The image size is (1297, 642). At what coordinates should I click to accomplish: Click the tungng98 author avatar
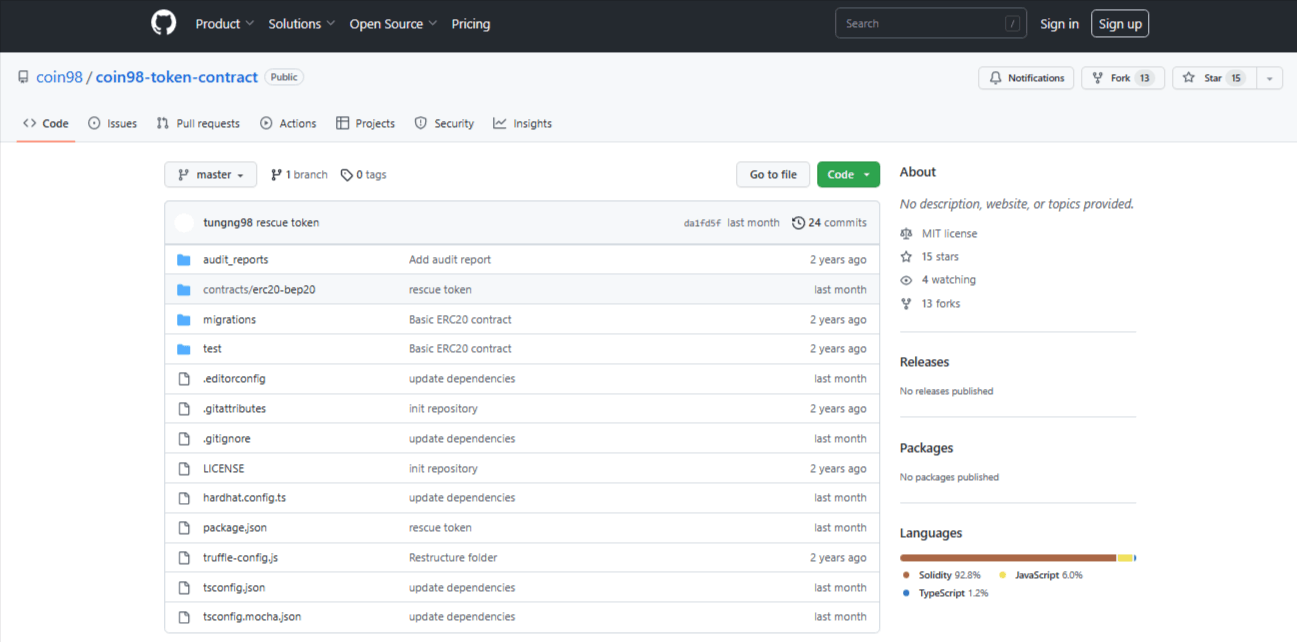[x=184, y=223]
